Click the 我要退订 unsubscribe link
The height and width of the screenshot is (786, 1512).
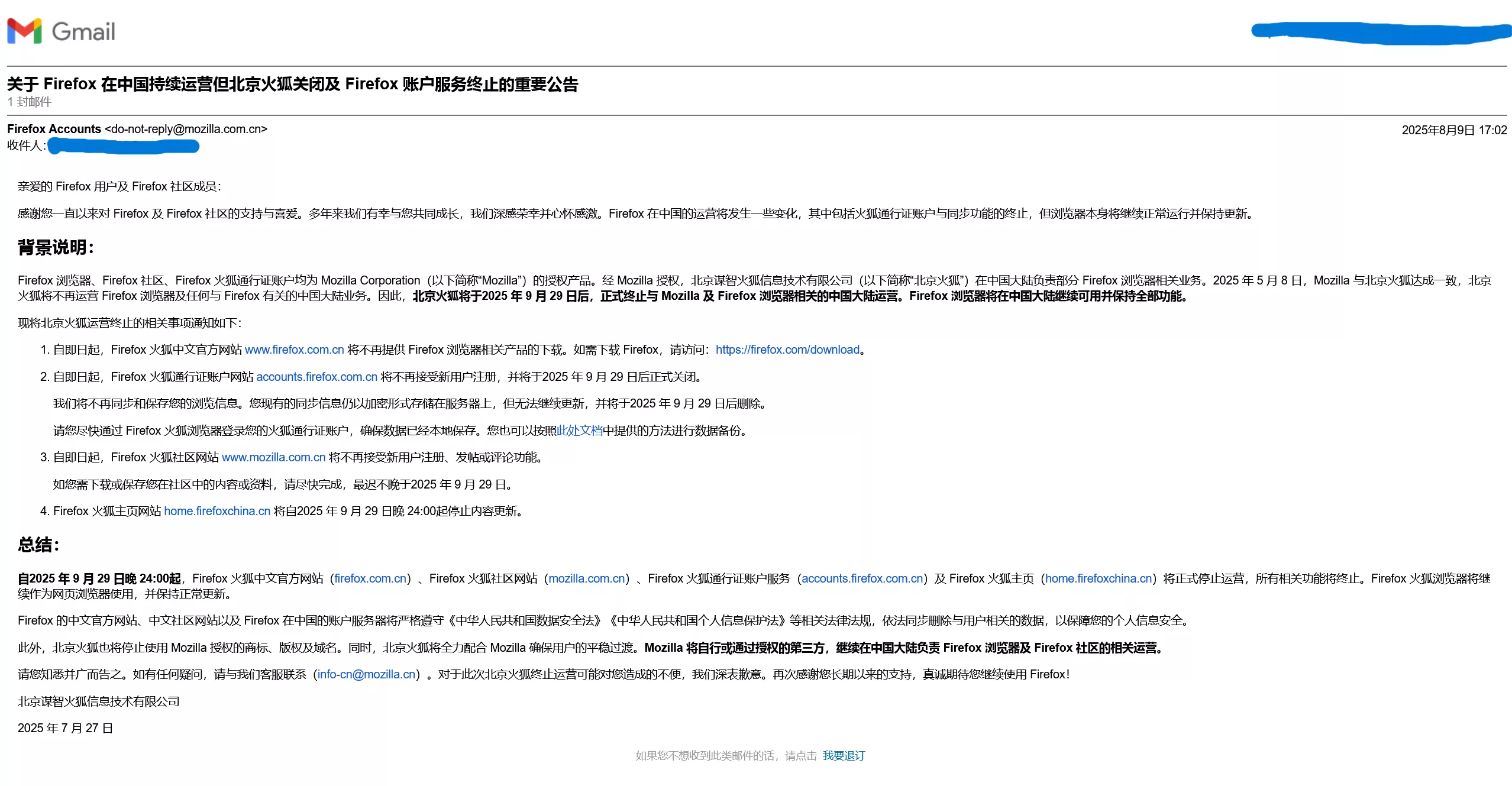844,756
